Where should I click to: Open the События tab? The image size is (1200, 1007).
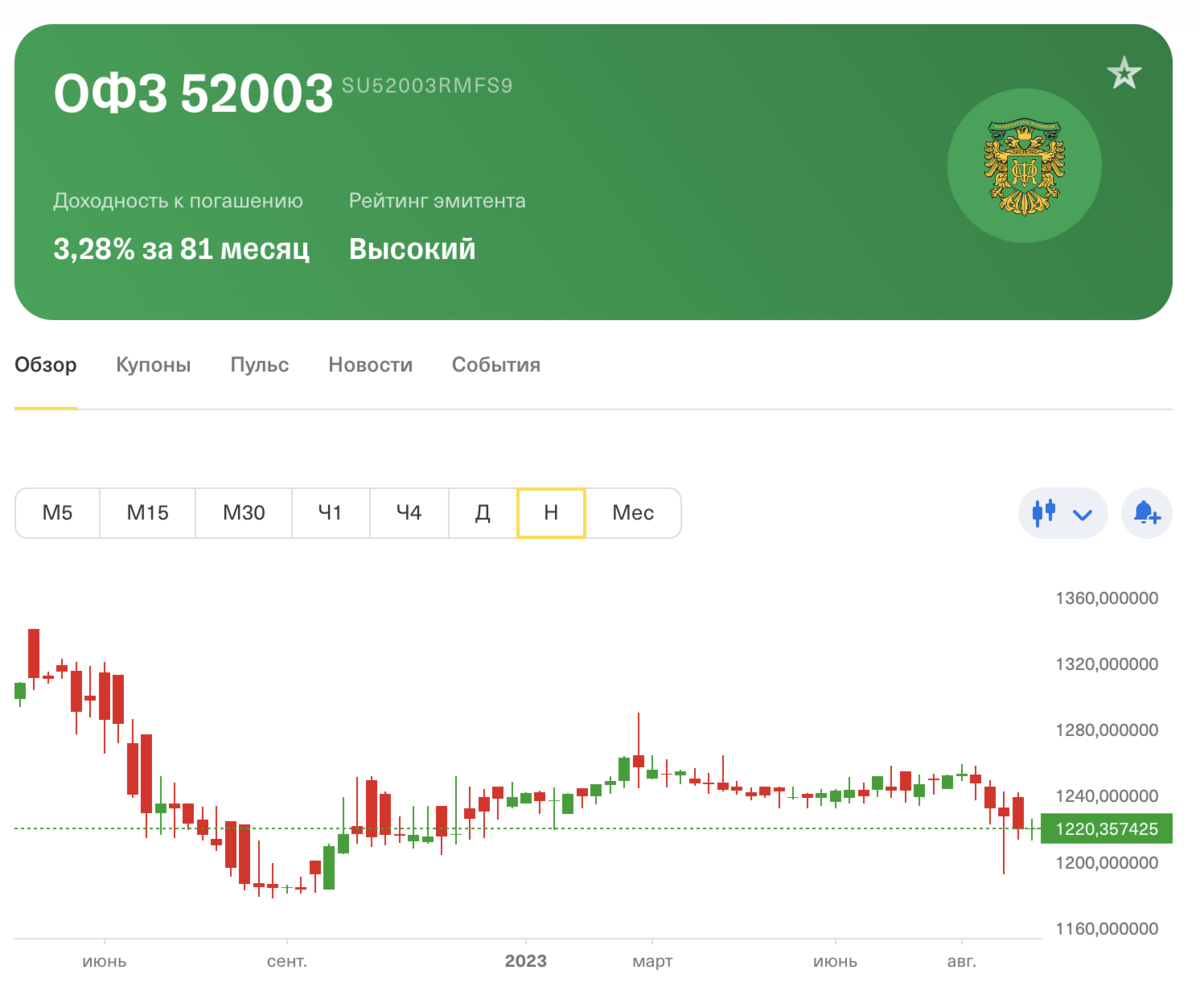click(496, 365)
